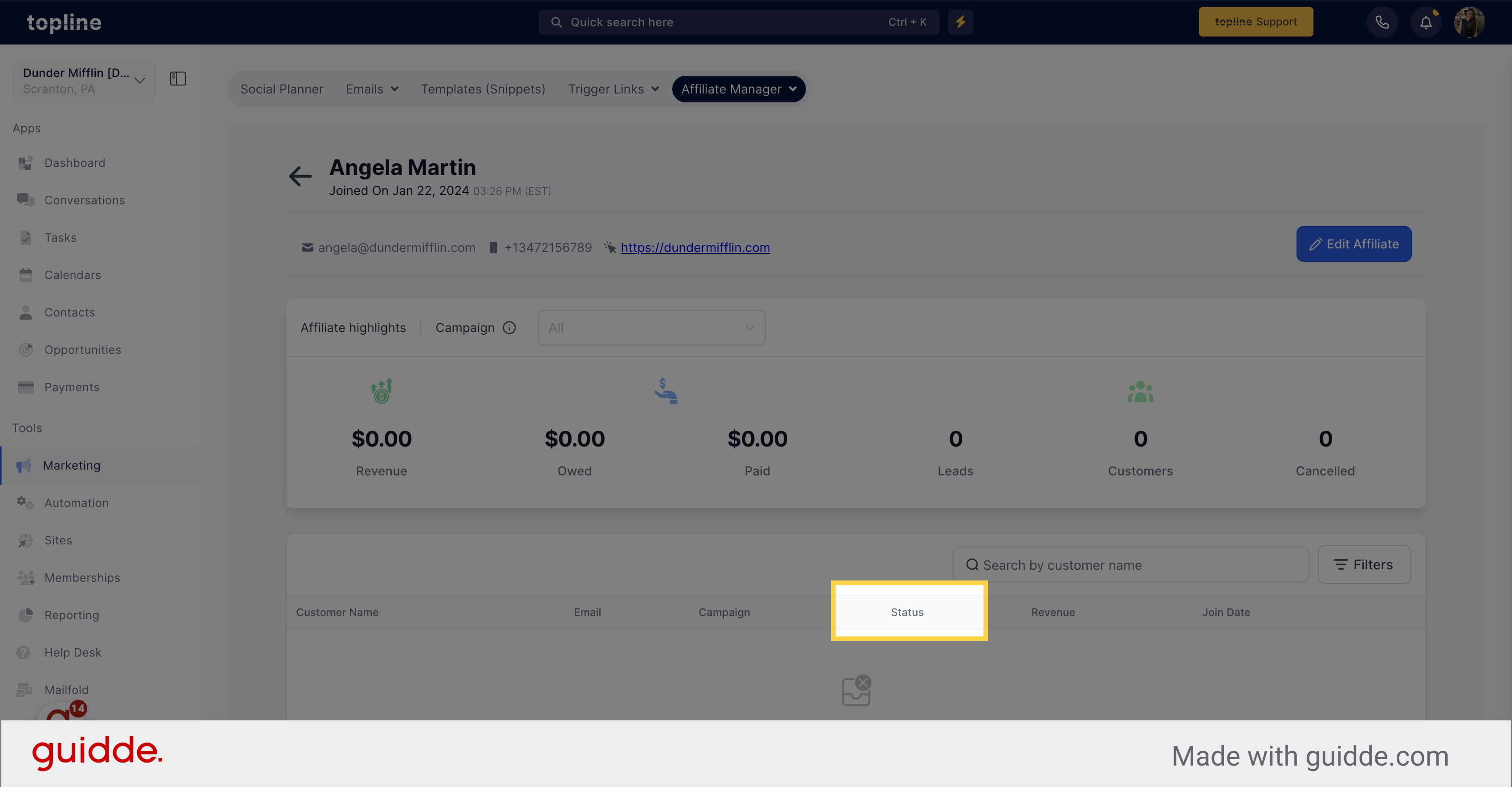The height and width of the screenshot is (787, 1512).
Task: Collapse the sidebar with the panel icon
Action: point(178,79)
